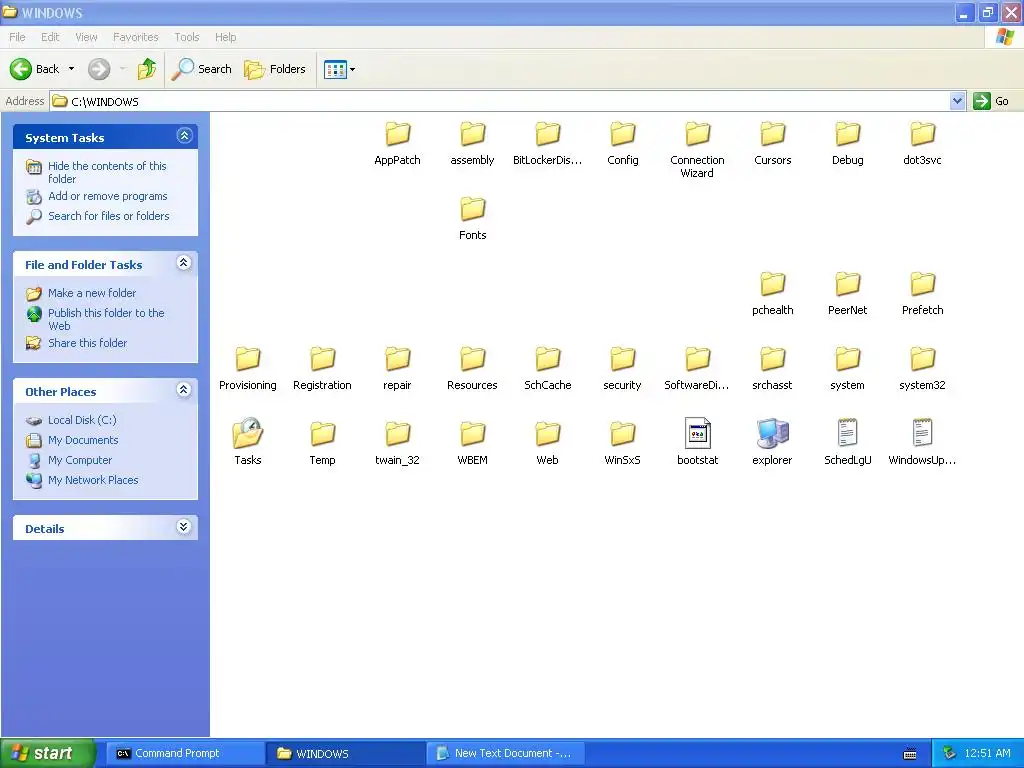Select the system32 folder
Viewport: 1024px width, 768px height.
tap(922, 369)
